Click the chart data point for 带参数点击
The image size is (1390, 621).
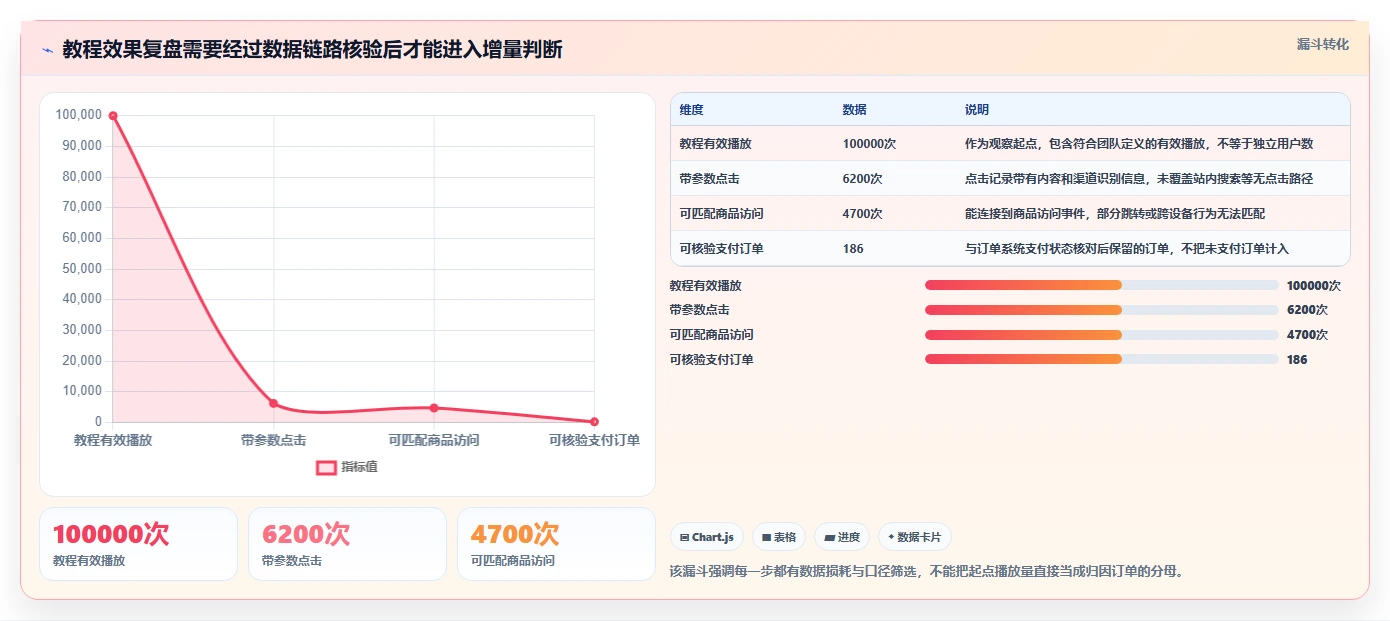274,403
